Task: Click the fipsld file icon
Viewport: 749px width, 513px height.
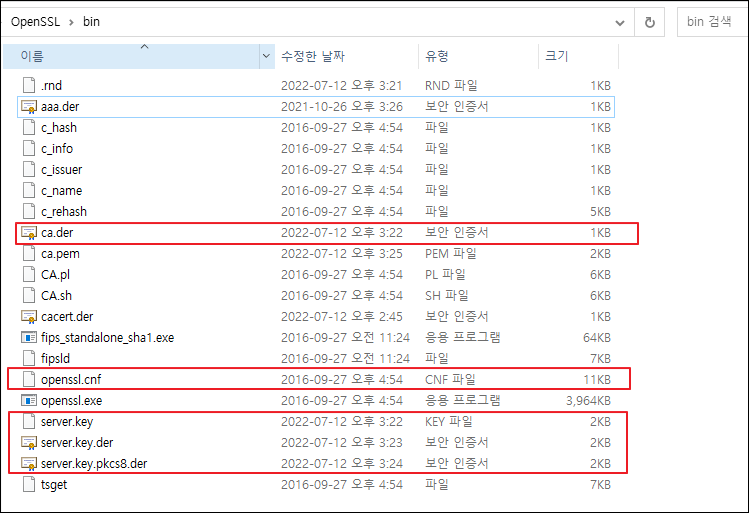Action: click(29, 359)
